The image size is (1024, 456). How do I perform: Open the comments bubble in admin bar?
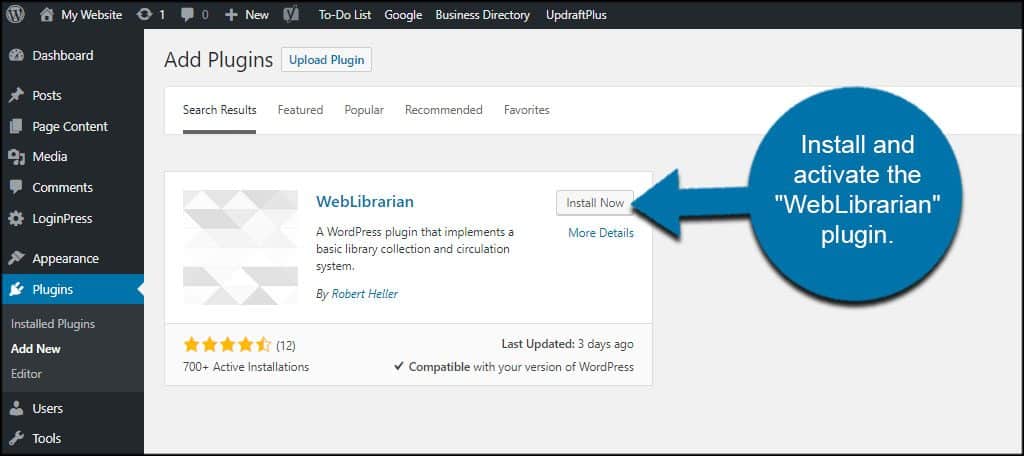(x=187, y=14)
